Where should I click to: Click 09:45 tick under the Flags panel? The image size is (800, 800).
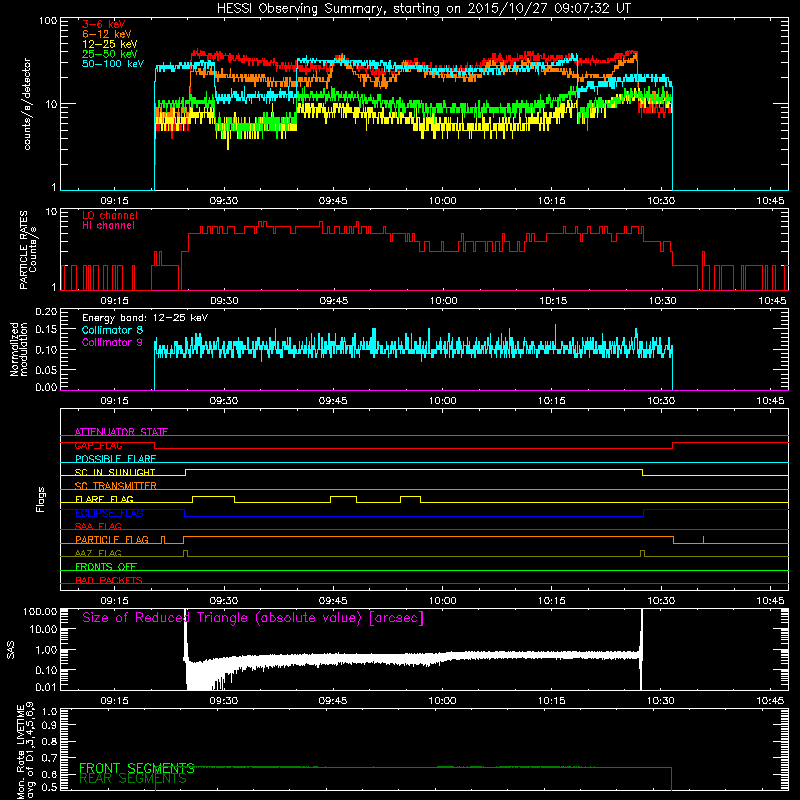[333, 601]
